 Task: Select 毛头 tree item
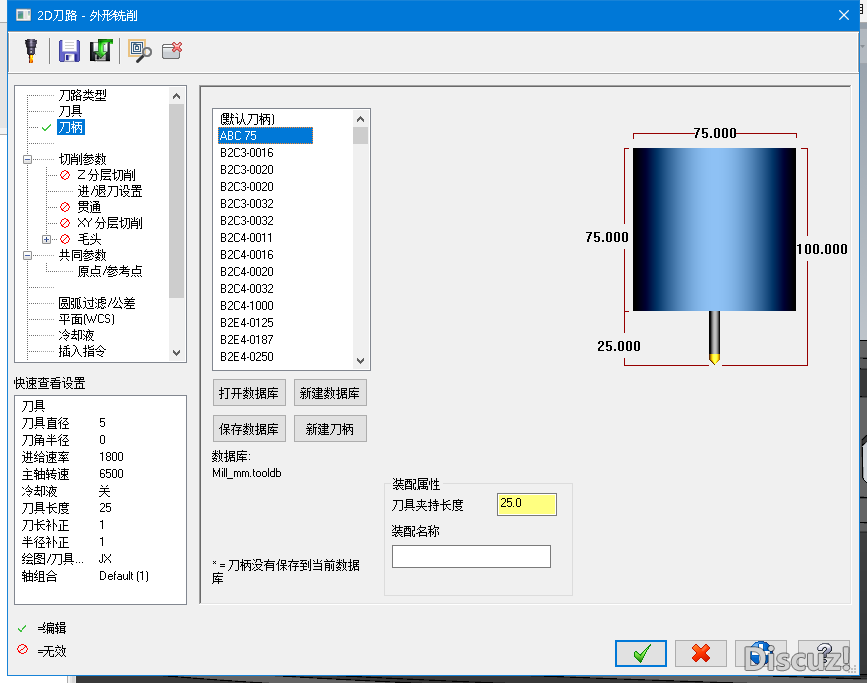pyautogui.click(x=89, y=239)
